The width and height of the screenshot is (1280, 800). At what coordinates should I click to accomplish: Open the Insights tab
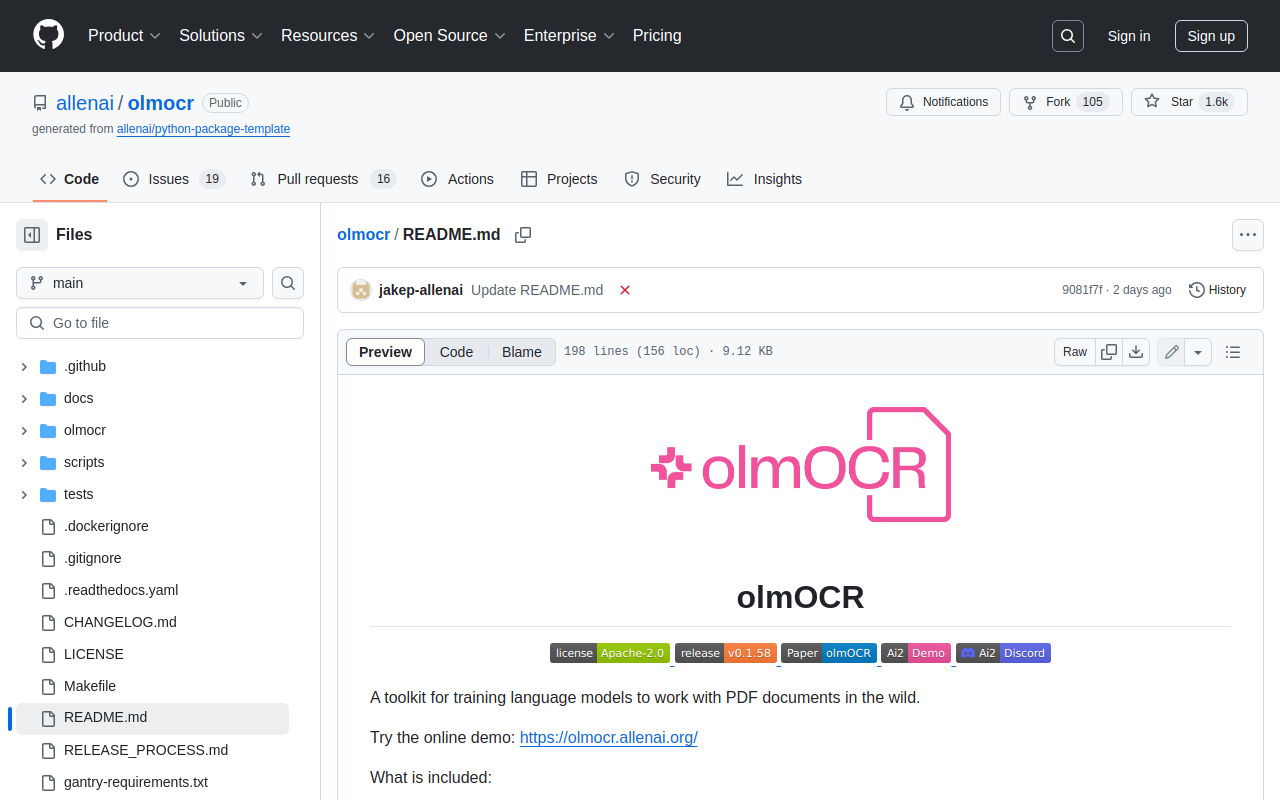point(764,179)
